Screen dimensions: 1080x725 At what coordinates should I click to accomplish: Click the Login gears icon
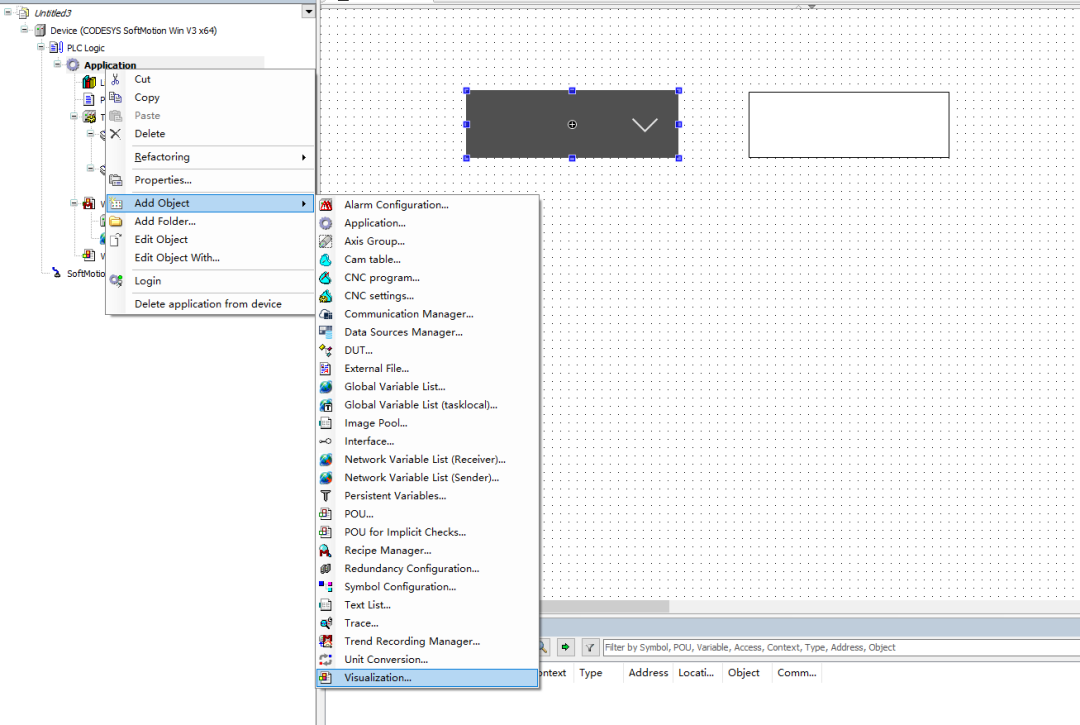(116, 281)
